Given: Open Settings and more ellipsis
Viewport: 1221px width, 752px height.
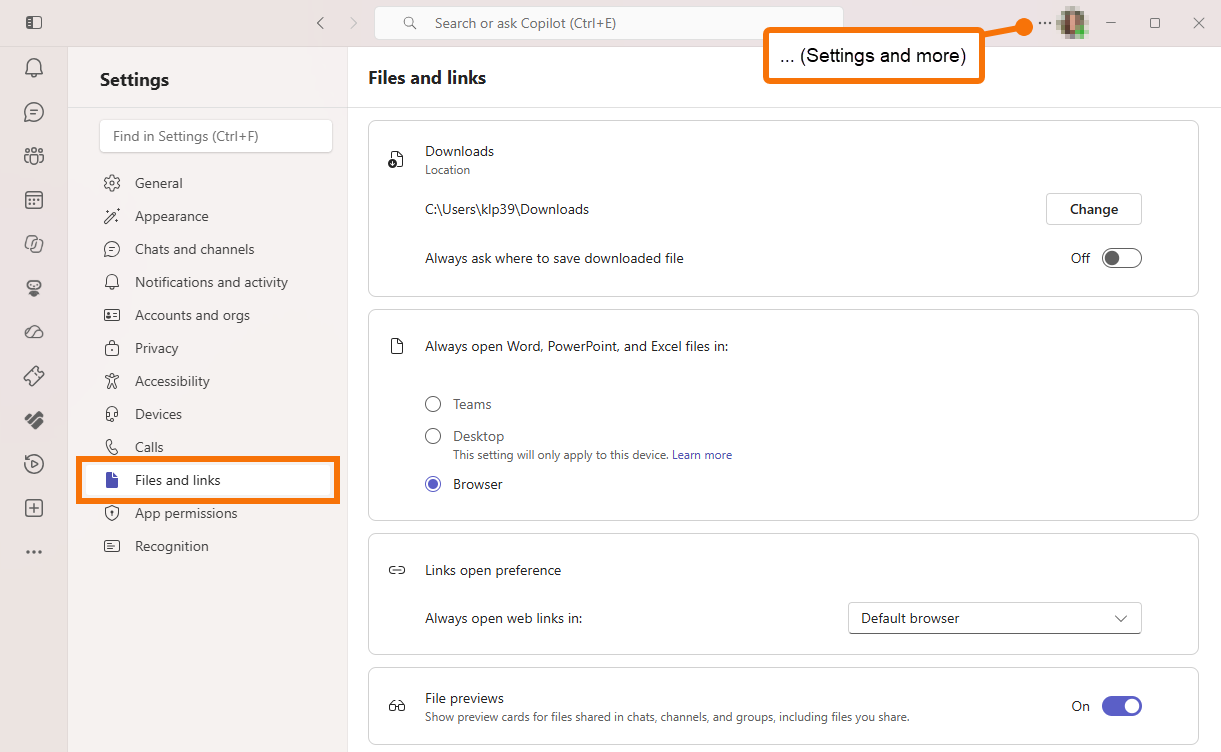Looking at the screenshot, I should click(1045, 23).
